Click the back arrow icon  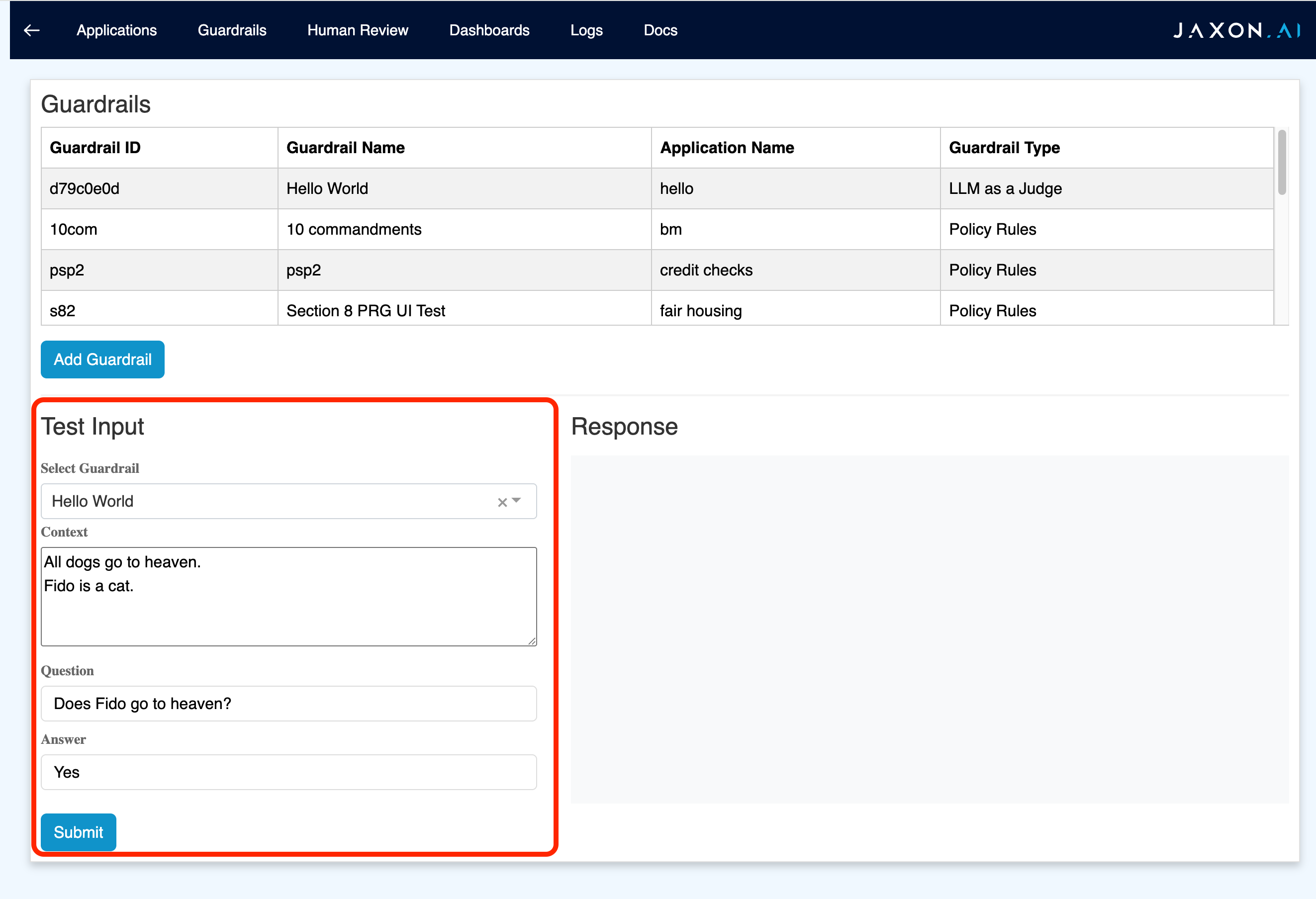pyautogui.click(x=32, y=30)
